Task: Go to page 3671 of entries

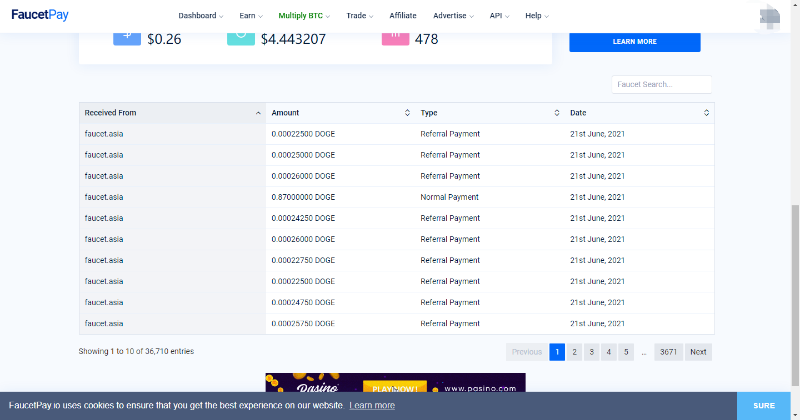Action: (x=668, y=352)
